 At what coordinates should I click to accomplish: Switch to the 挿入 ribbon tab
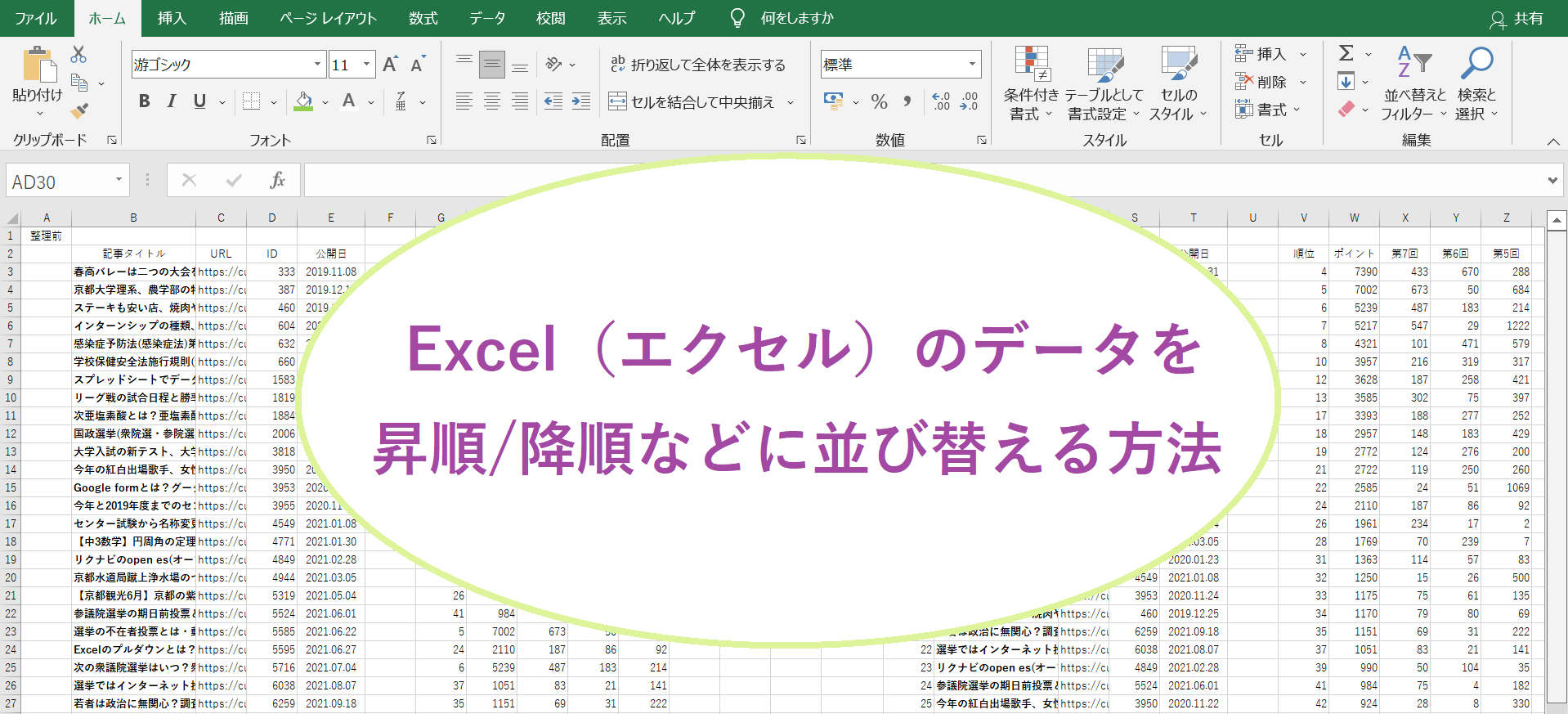pos(172,18)
